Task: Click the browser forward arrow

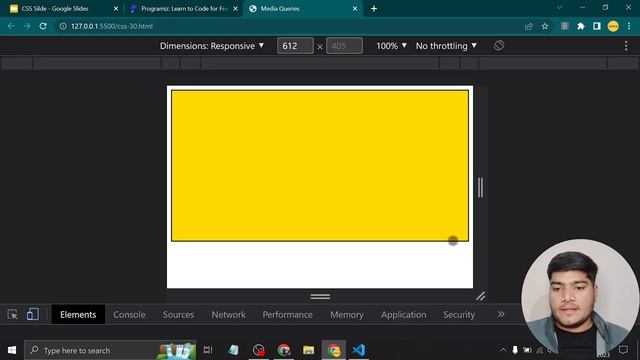Action: [27, 26]
